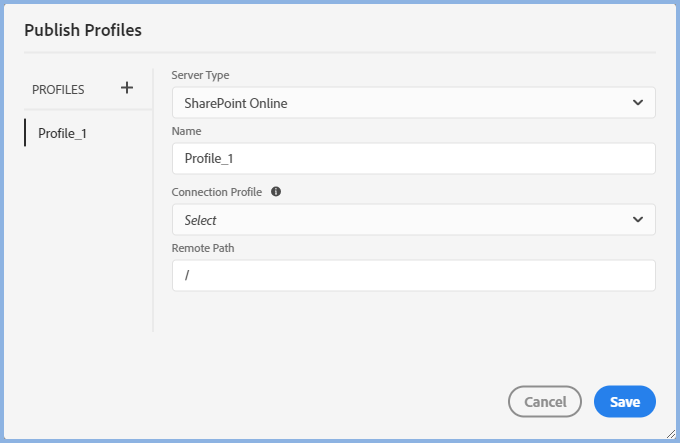This screenshot has width=680, height=443.
Task: Click the slash in Remote Path field
Action: [x=187, y=276]
